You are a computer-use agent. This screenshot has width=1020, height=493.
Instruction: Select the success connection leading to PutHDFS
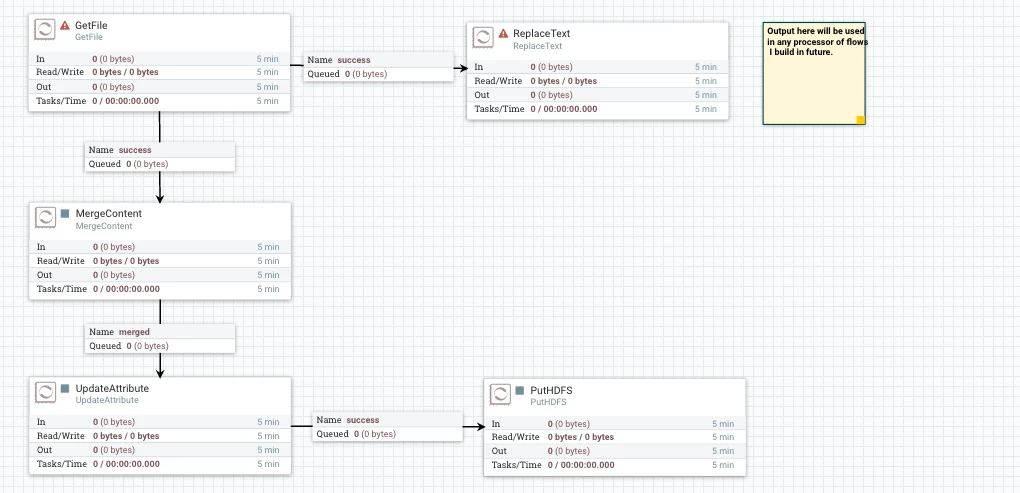(x=387, y=427)
